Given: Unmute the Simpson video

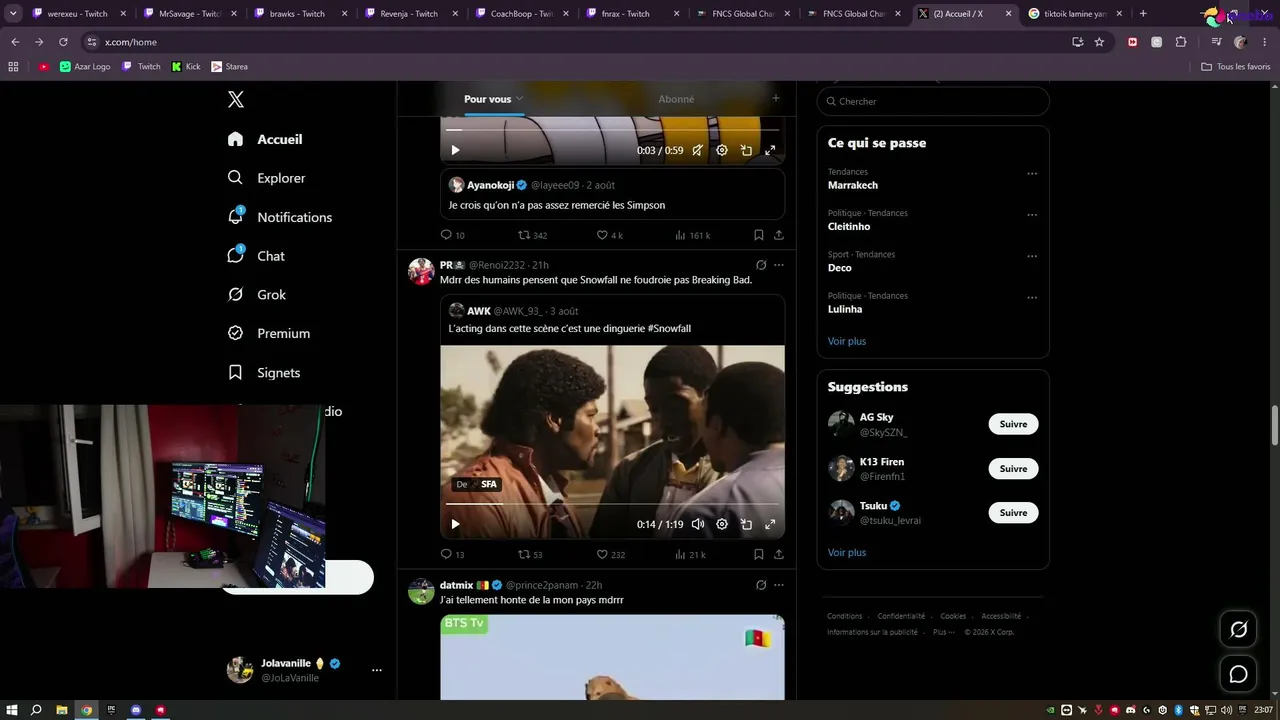Looking at the screenshot, I should click(698, 150).
